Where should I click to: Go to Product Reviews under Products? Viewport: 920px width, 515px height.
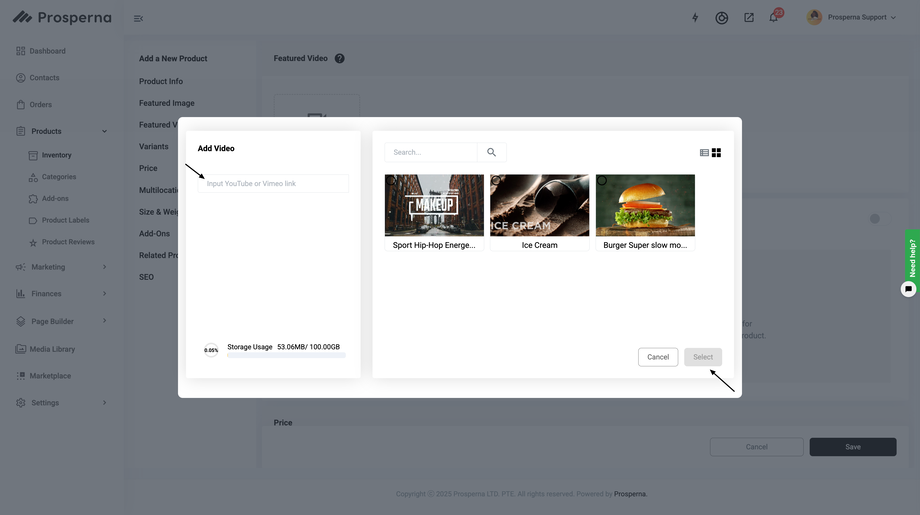click(61, 242)
